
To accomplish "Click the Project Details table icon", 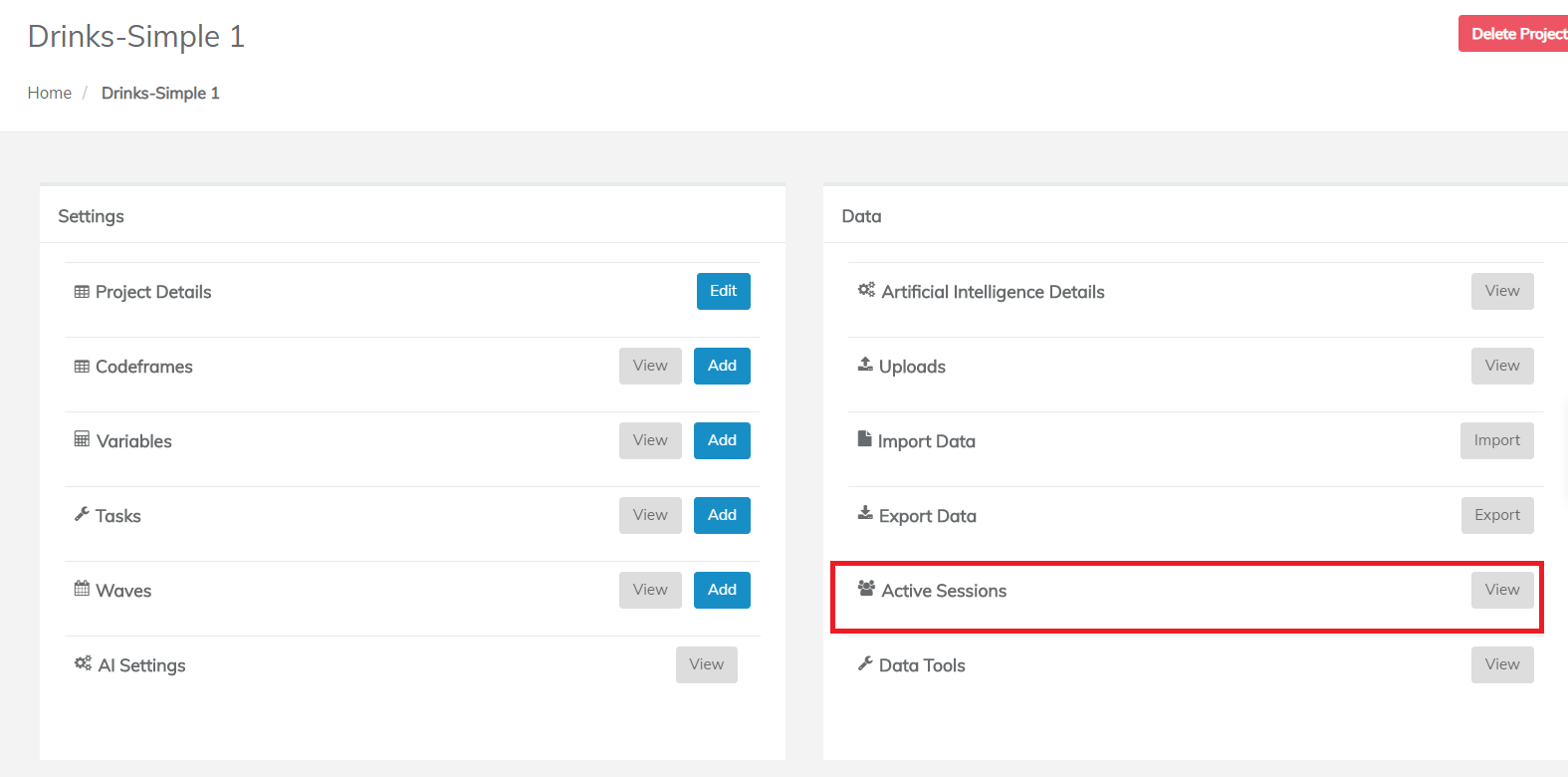I will 82,292.
